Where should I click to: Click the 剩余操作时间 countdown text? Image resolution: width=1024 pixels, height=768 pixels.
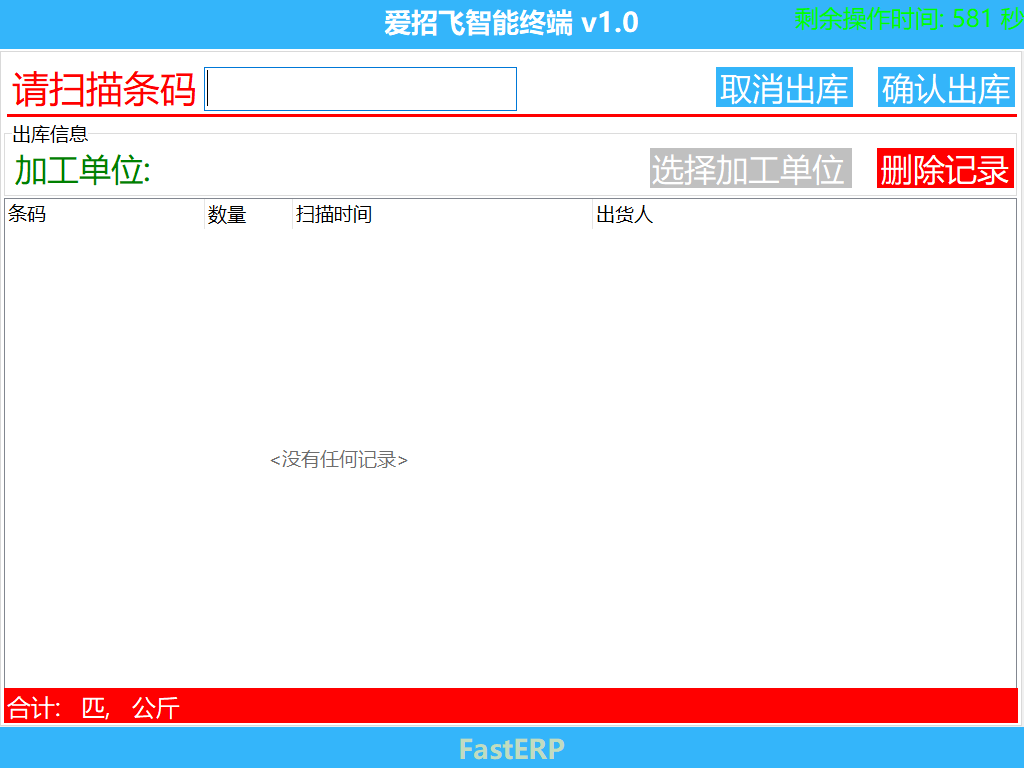[909, 19]
